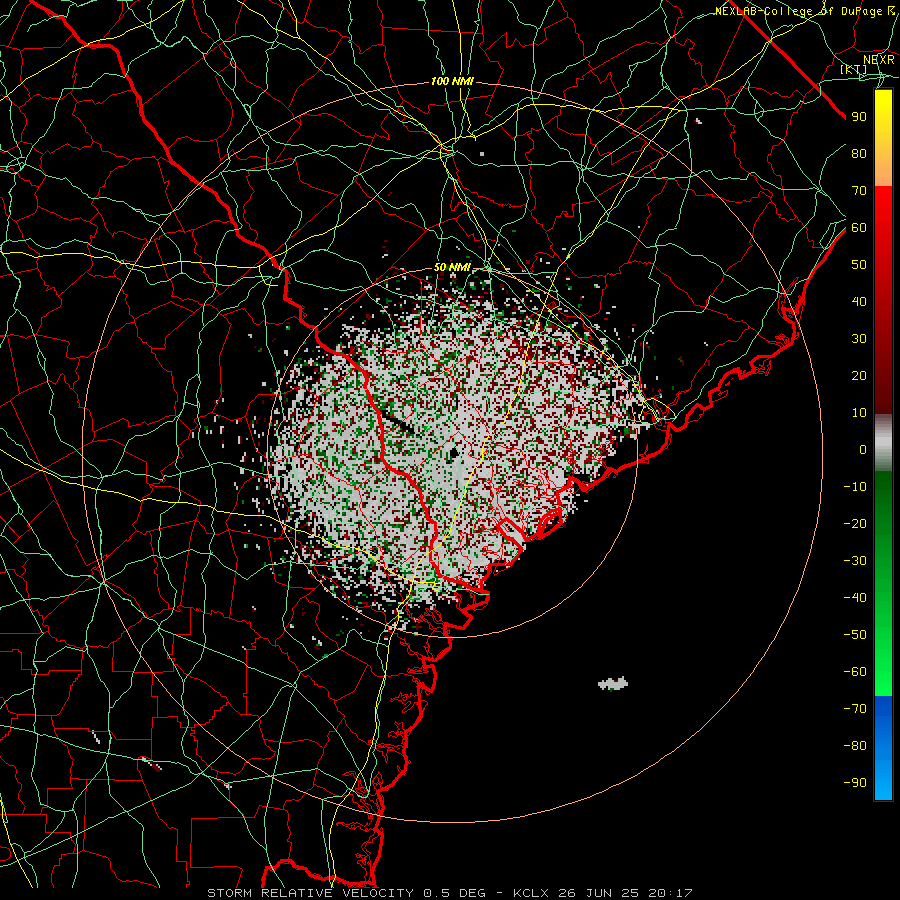Select the -50 value on velocity scale

coord(855,634)
